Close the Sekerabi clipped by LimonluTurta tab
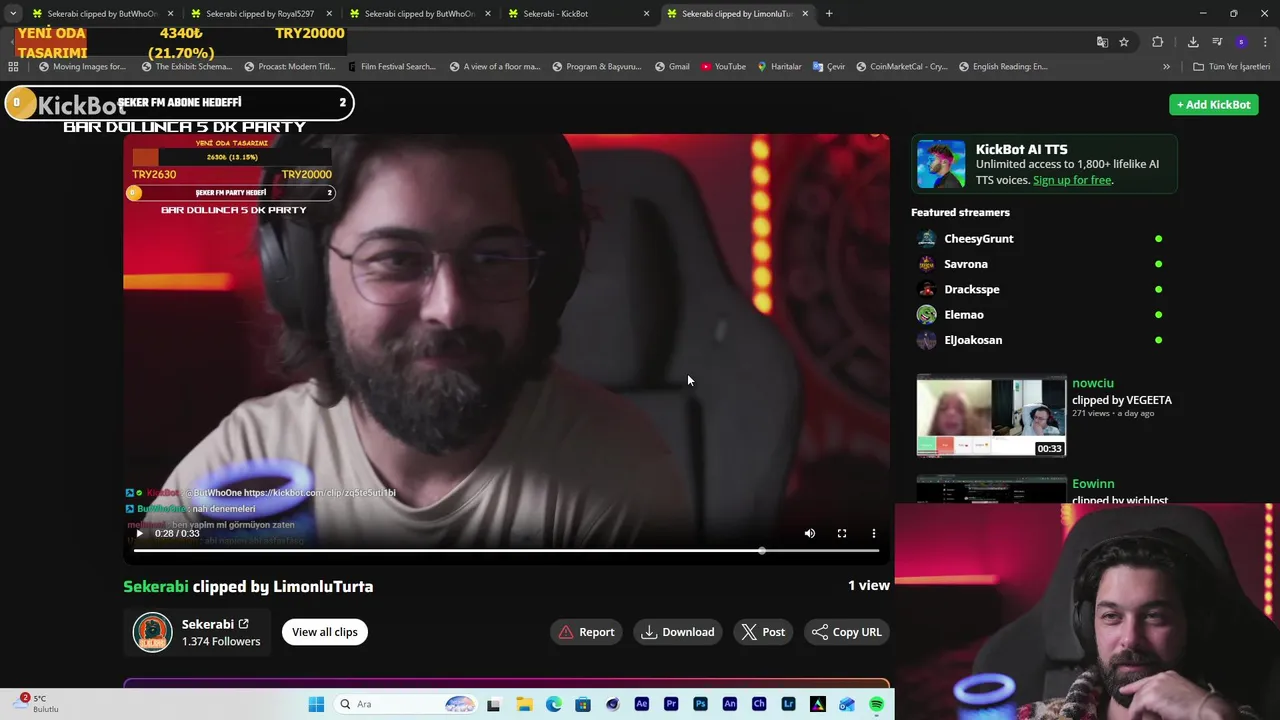Viewport: 1280px width, 720px height. (805, 14)
